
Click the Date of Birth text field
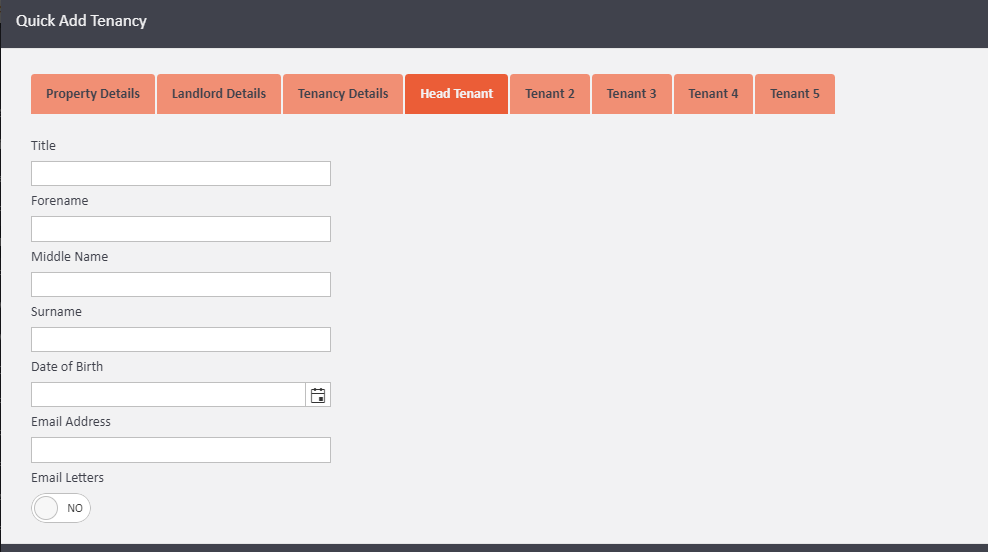[168, 395]
